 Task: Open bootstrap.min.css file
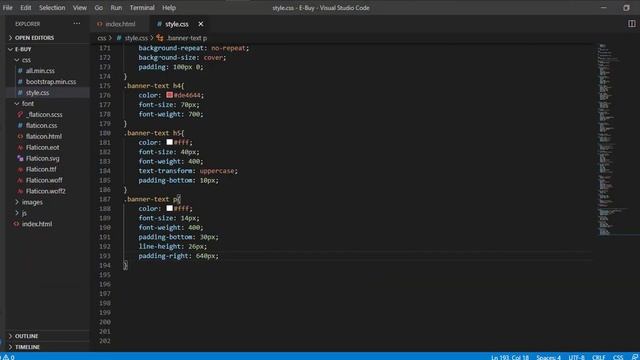[x=51, y=82]
